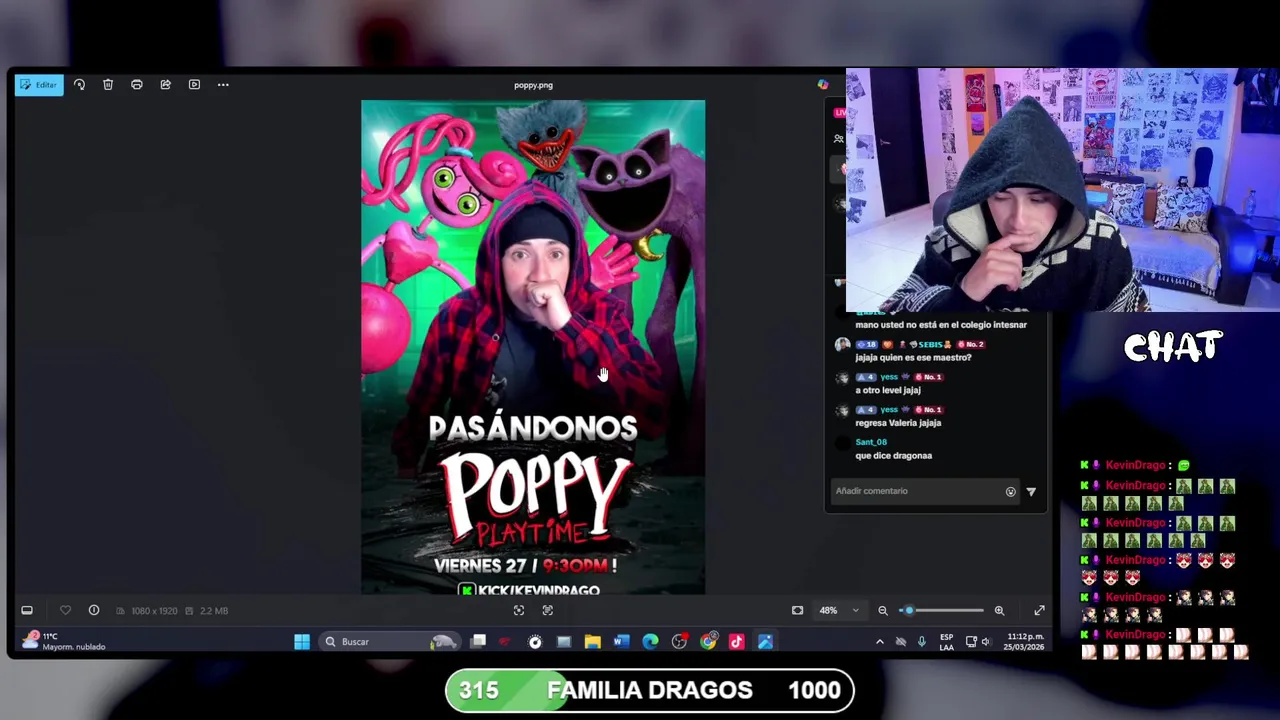Screen dimensions: 1280x720
Task: Click yess username above 'regresa Valeria jajaja'
Action: pyautogui.click(x=888, y=410)
